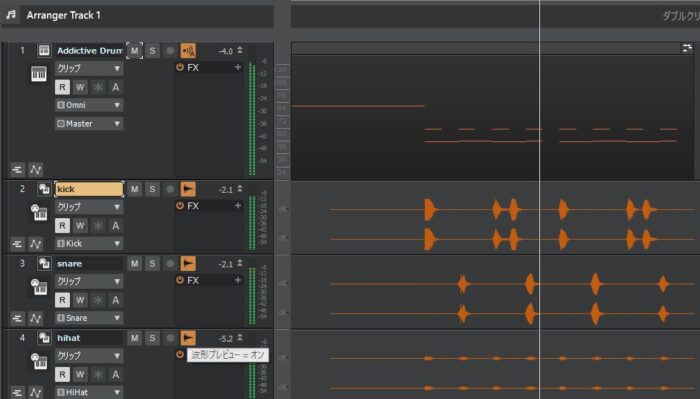Show snare track automation lanes
This screenshot has height=399, width=700.
[35, 318]
